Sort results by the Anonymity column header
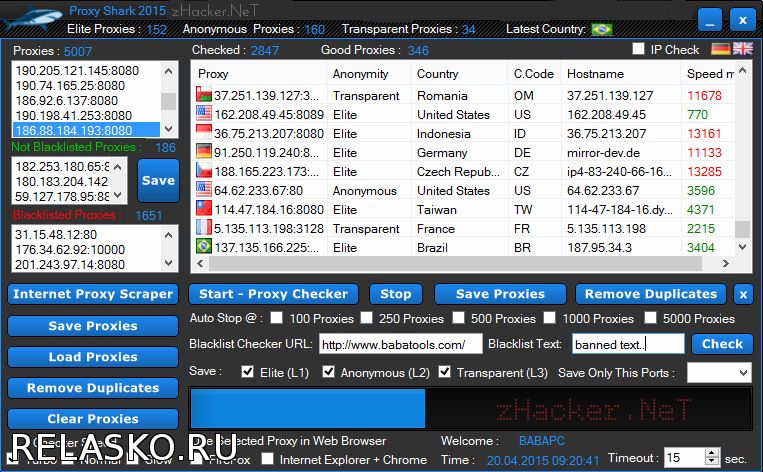763x472 pixels. pyautogui.click(x=361, y=74)
